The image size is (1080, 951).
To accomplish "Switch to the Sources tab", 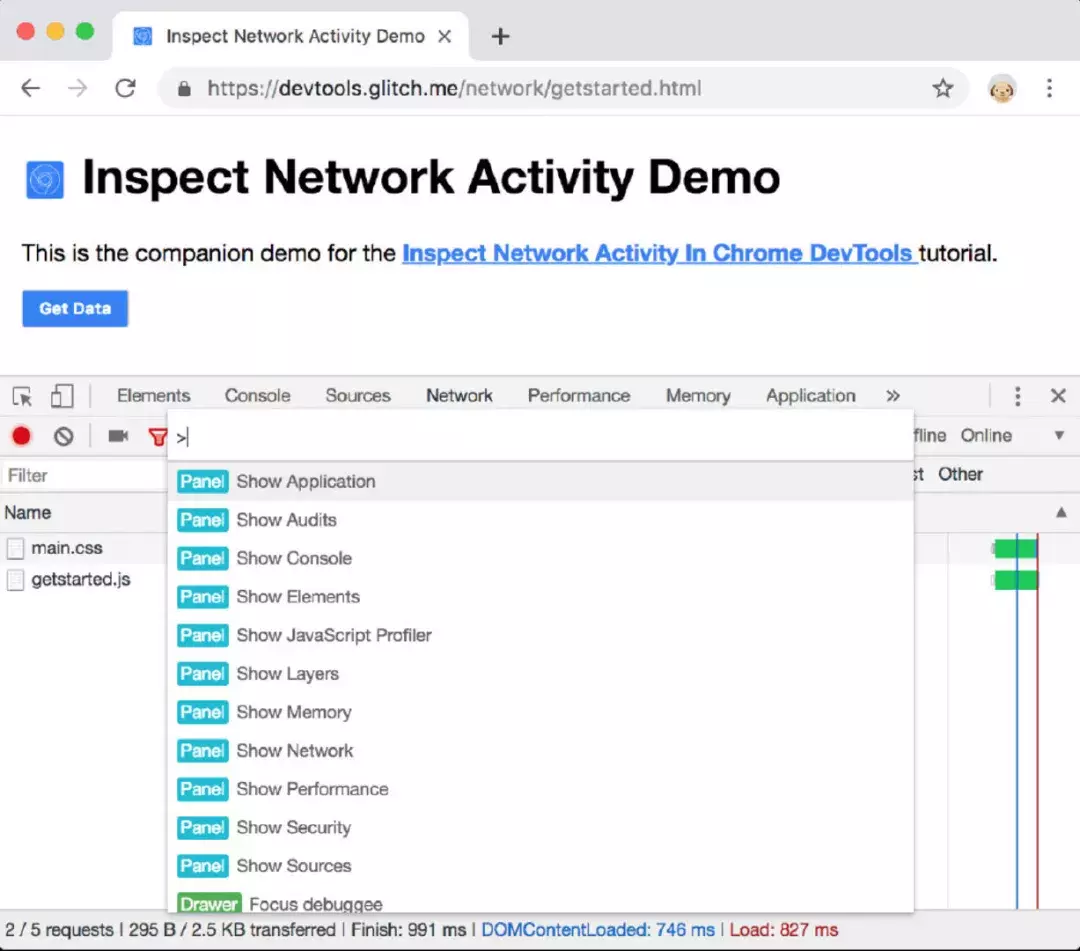I will pos(357,396).
